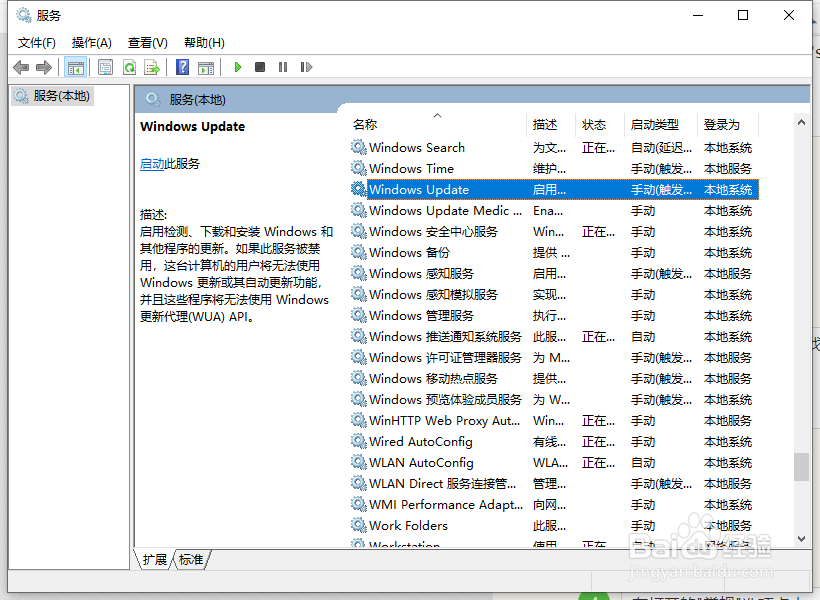Image resolution: width=820 pixels, height=600 pixels.
Task: Sort by the 状态 column header
Action: point(600,124)
